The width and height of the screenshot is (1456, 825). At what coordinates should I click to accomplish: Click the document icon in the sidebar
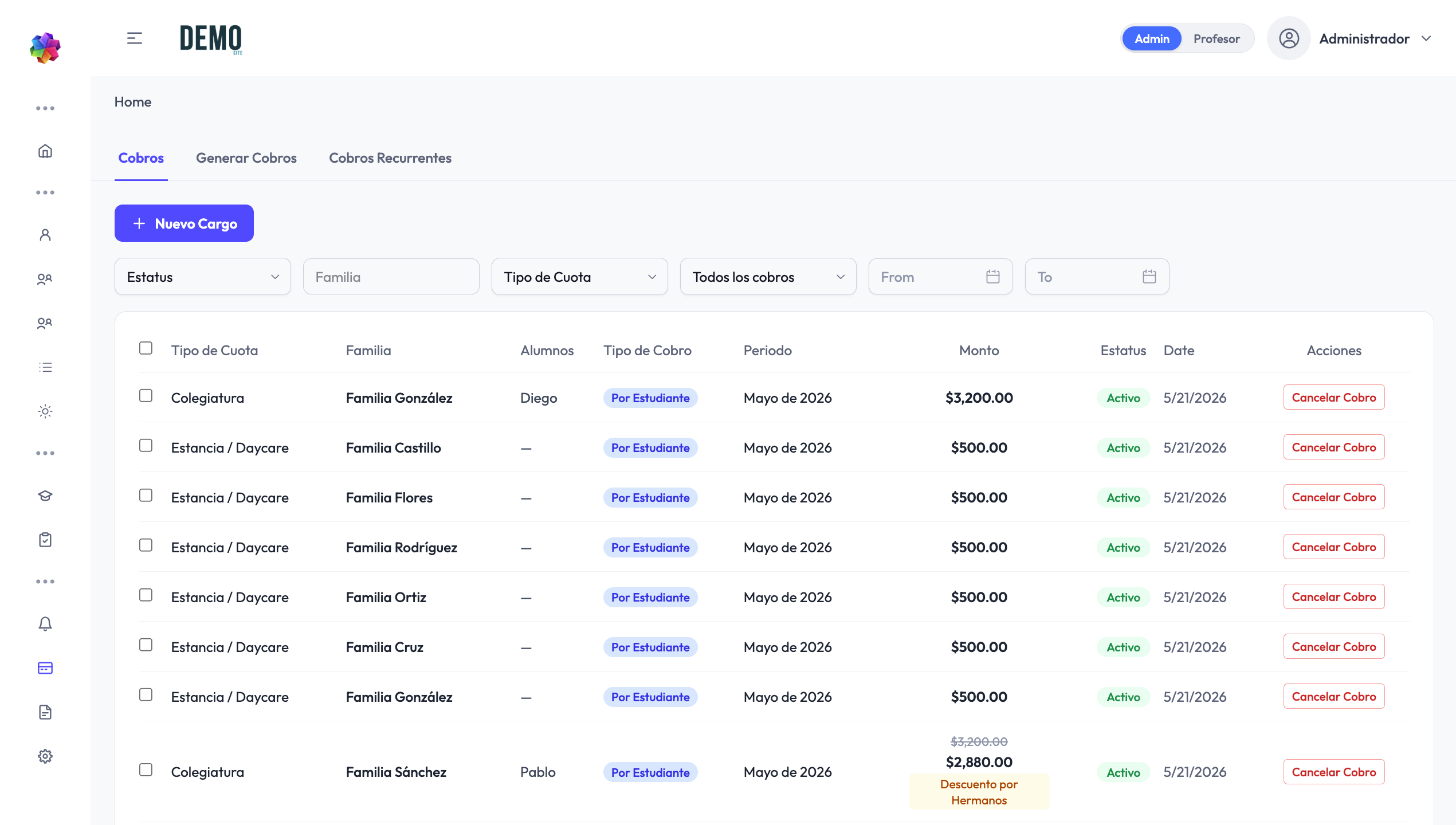click(x=45, y=712)
